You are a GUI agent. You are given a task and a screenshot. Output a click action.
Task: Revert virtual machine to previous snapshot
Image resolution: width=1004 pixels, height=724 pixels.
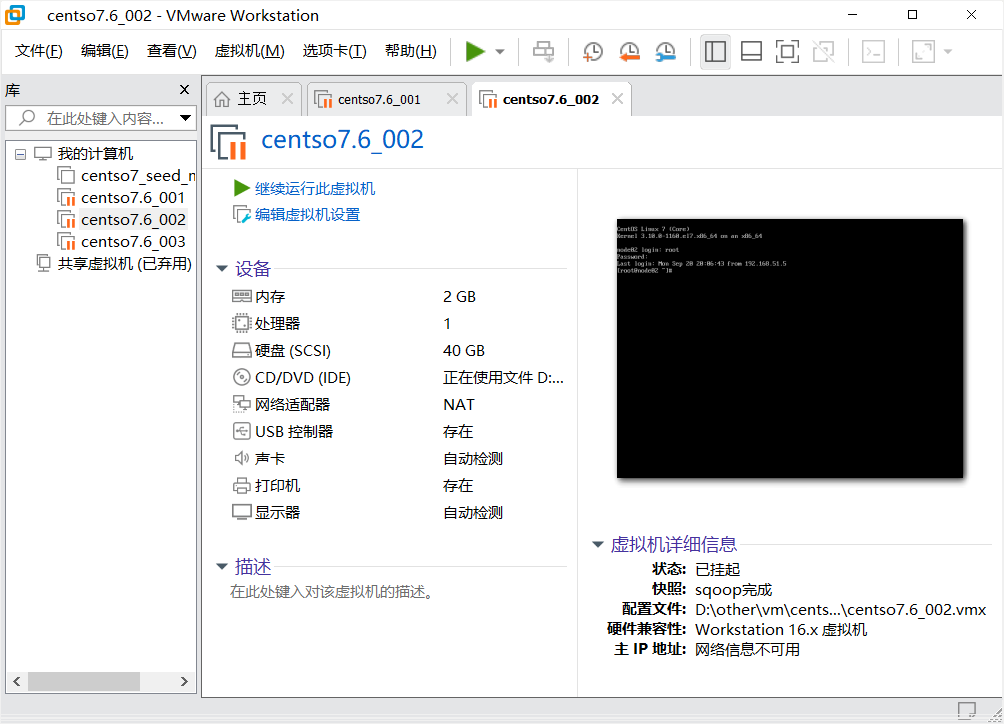pyautogui.click(x=629, y=51)
